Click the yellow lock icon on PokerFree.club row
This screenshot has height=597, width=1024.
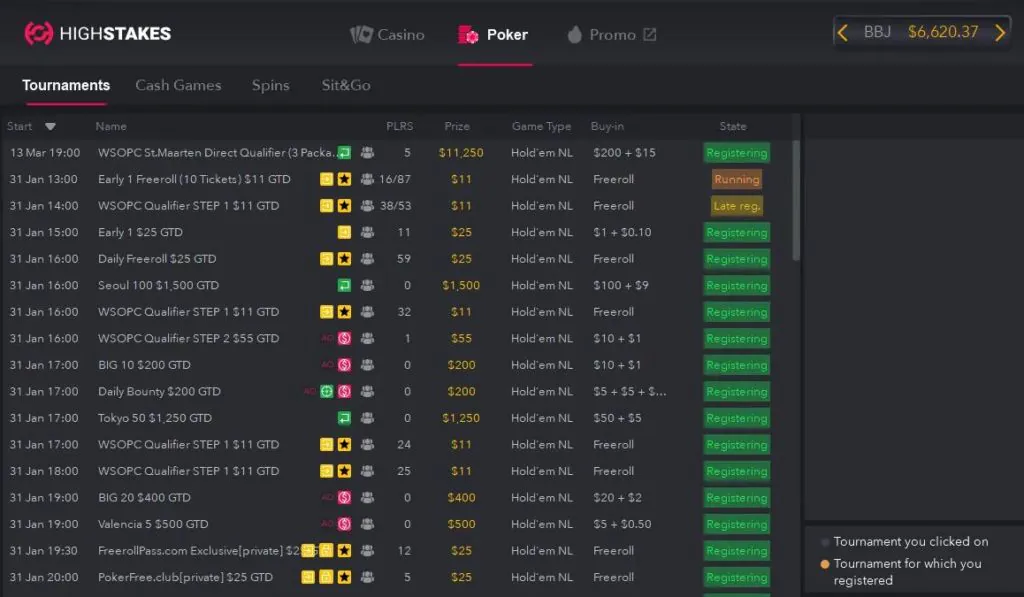[x=326, y=577]
